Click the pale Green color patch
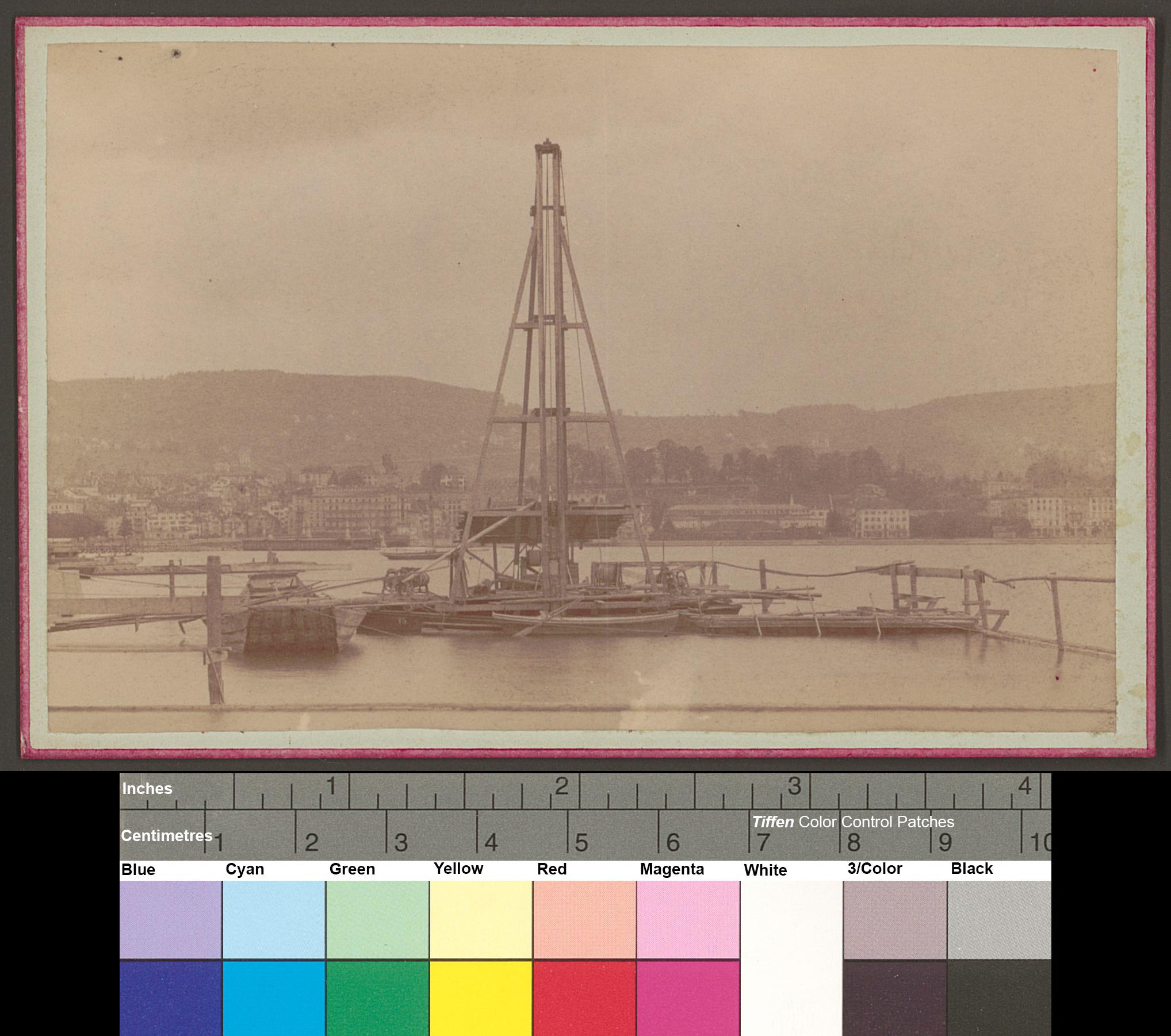 click(x=377, y=919)
